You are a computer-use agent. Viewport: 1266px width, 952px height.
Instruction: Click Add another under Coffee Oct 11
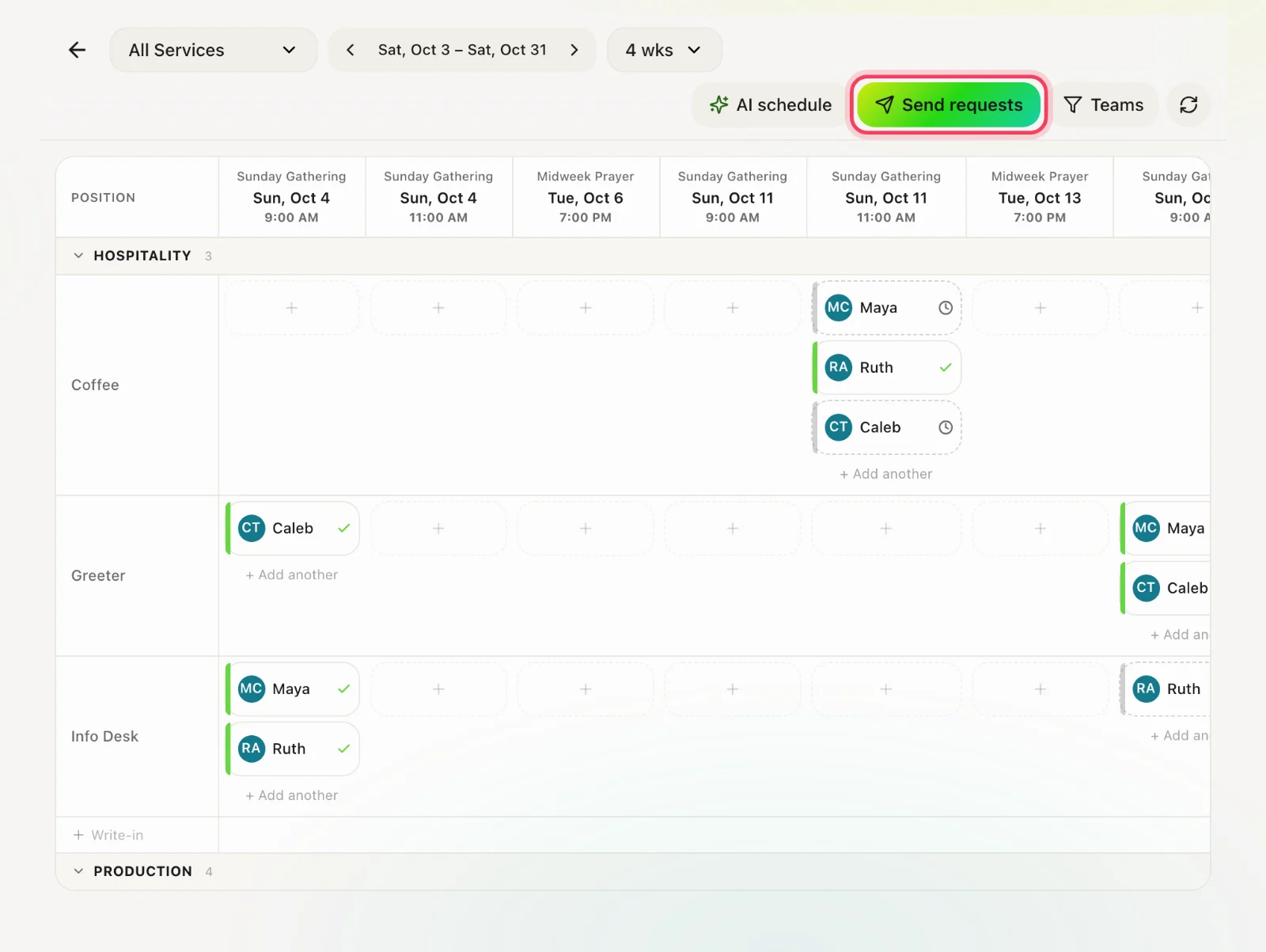pyautogui.click(x=886, y=474)
